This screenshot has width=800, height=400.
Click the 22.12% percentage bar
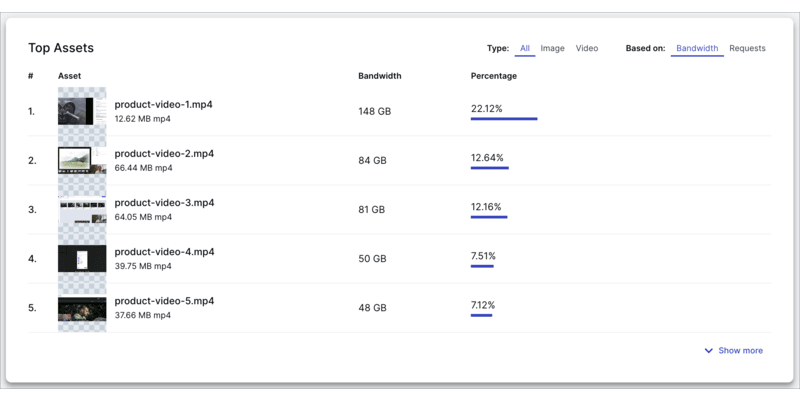pos(504,119)
